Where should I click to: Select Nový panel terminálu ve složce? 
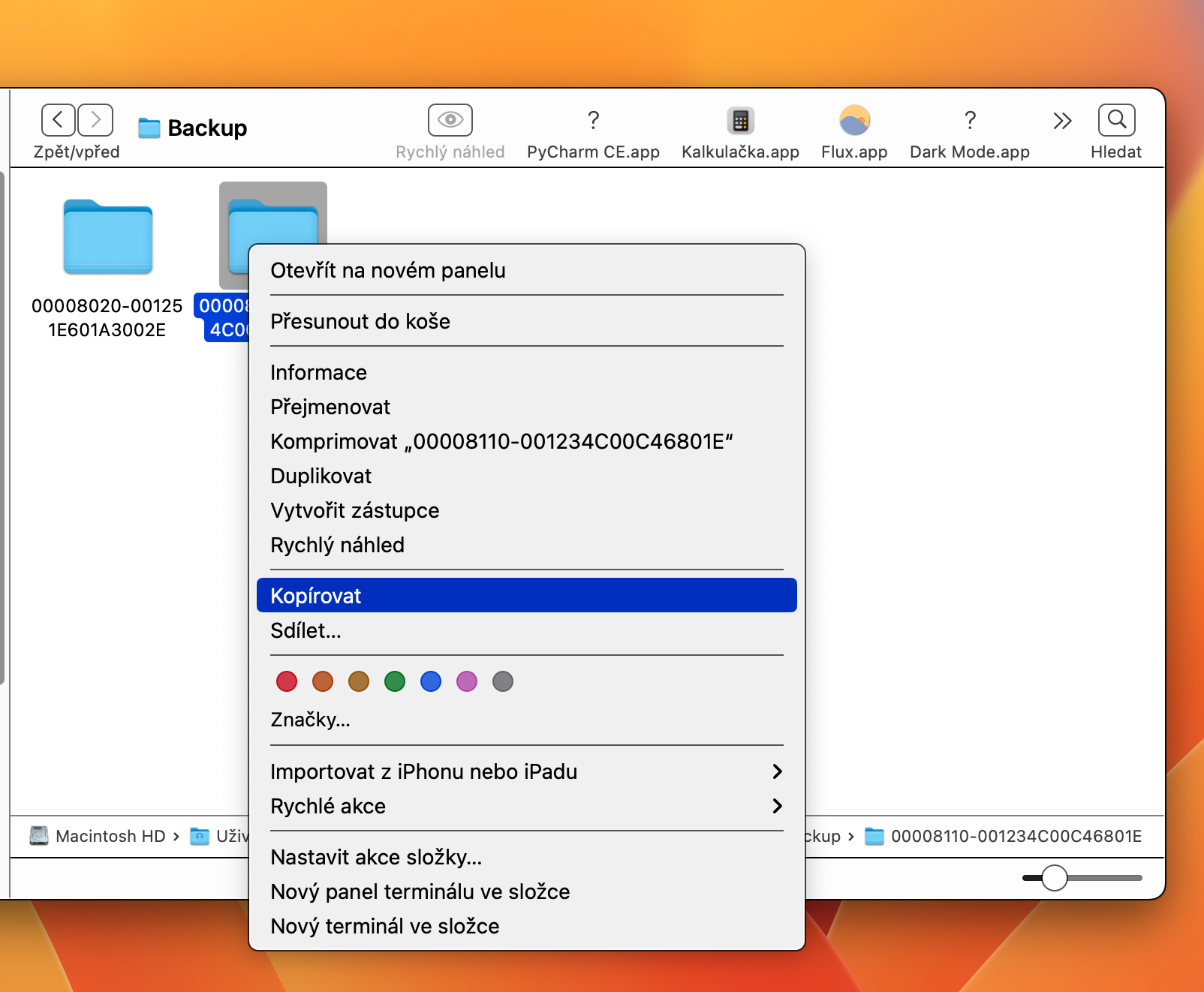(527, 891)
